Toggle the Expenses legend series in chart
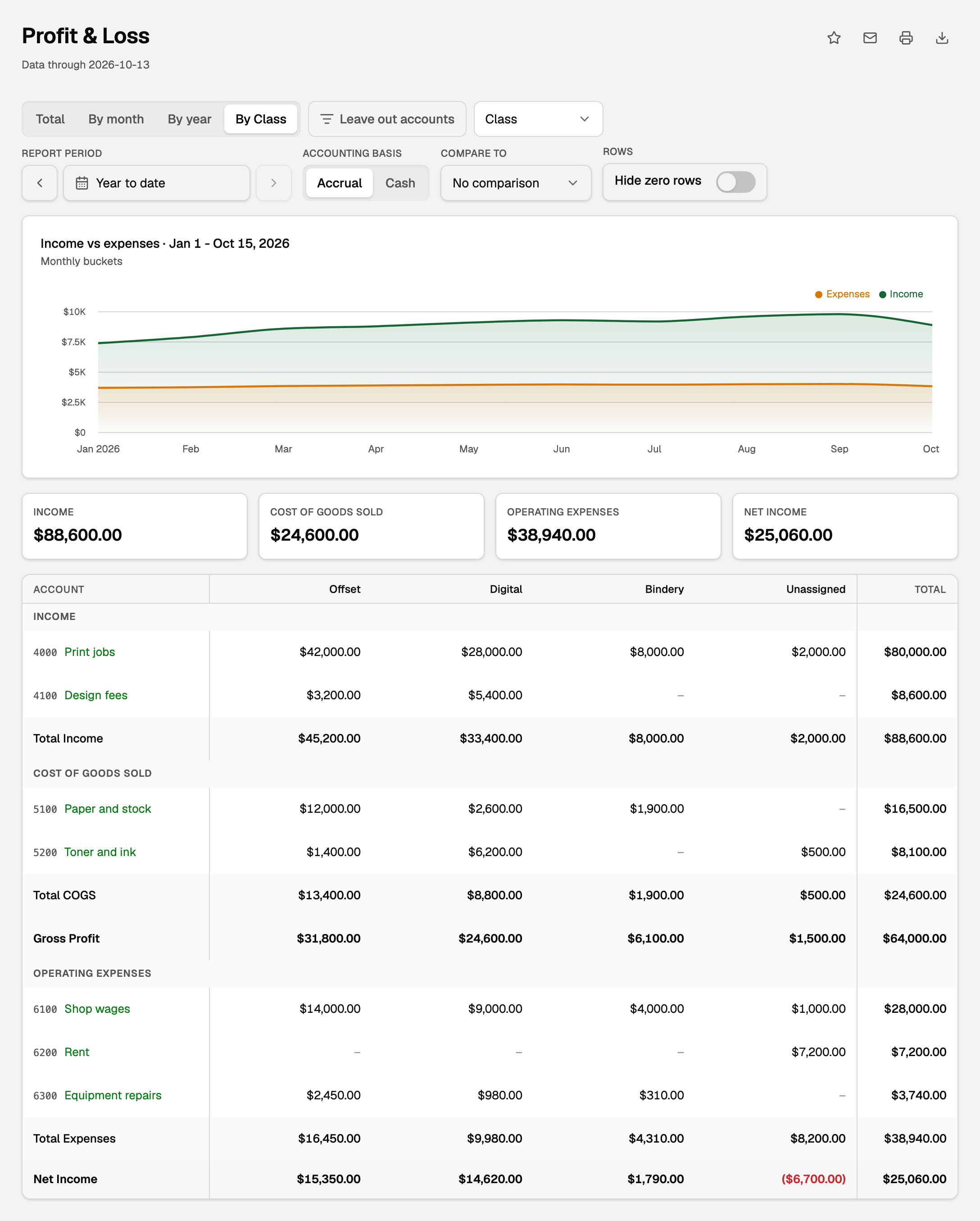This screenshot has width=980, height=1221. click(x=842, y=294)
